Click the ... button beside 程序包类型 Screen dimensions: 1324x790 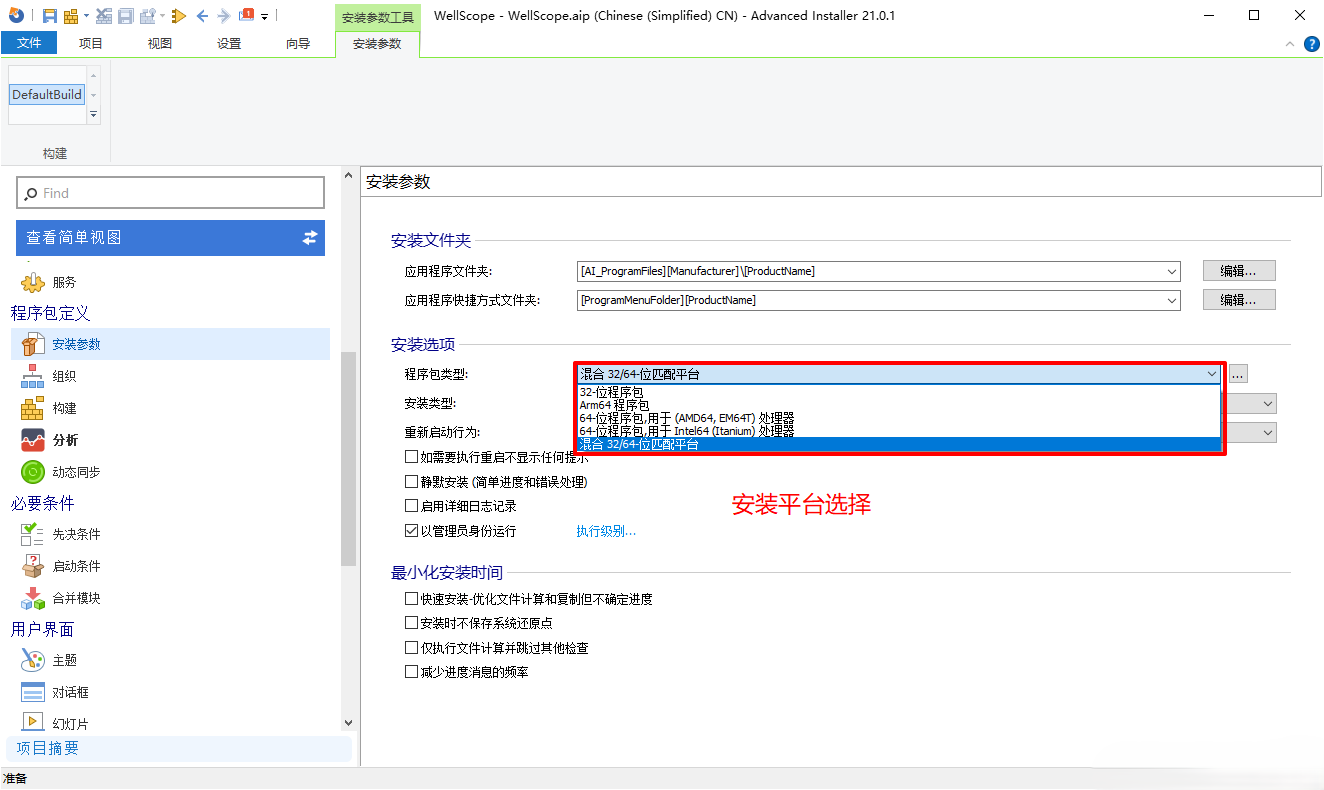point(1238,374)
